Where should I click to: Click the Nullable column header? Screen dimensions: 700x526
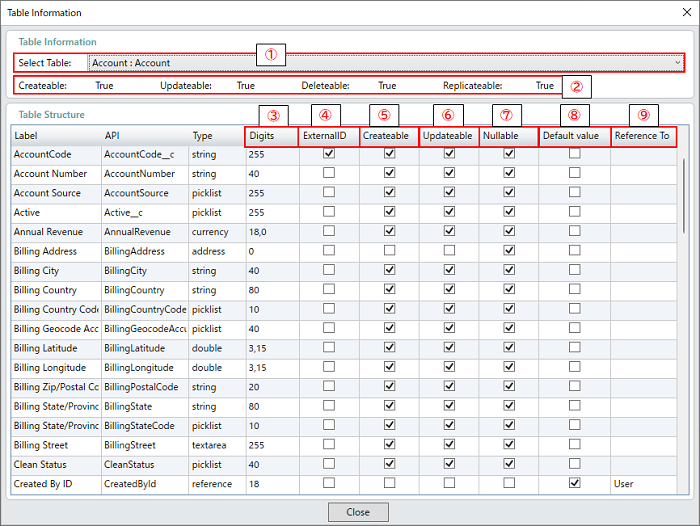tap(508, 136)
